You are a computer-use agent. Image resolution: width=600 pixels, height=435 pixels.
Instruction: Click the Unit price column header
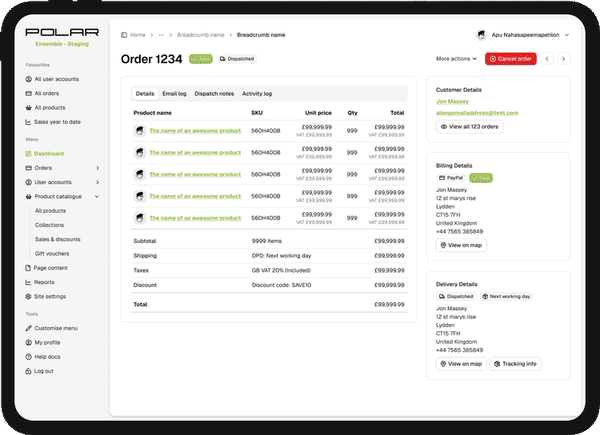(318, 113)
